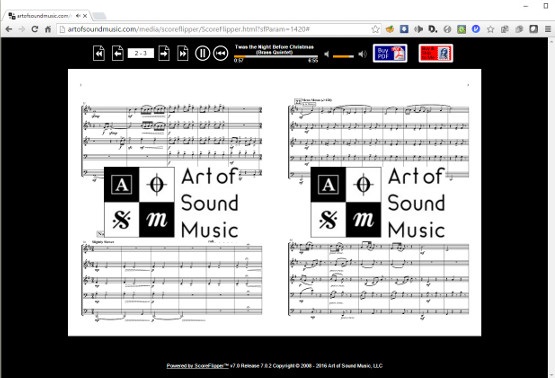Click the black D. extension icon

[433, 29]
